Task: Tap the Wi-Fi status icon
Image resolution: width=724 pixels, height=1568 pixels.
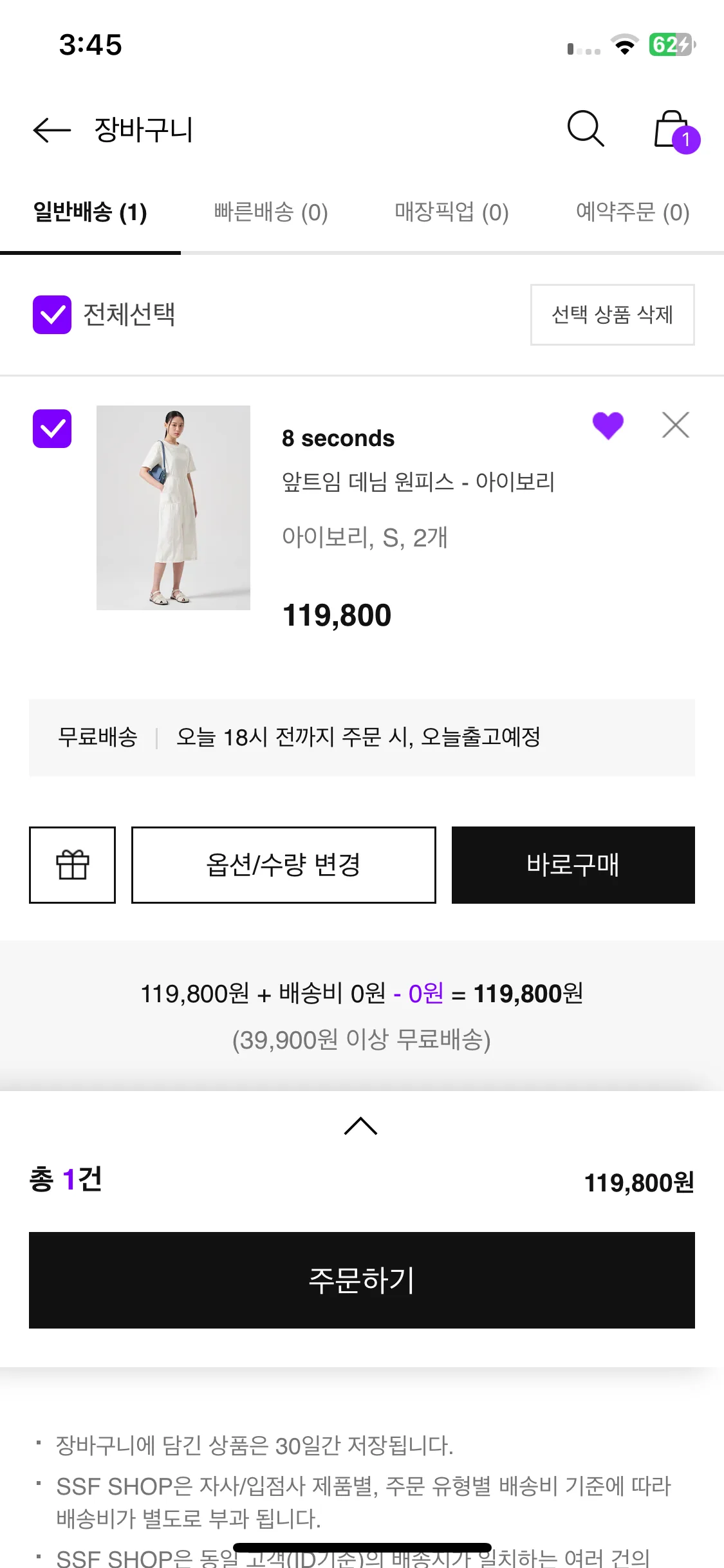Action: pos(624,45)
